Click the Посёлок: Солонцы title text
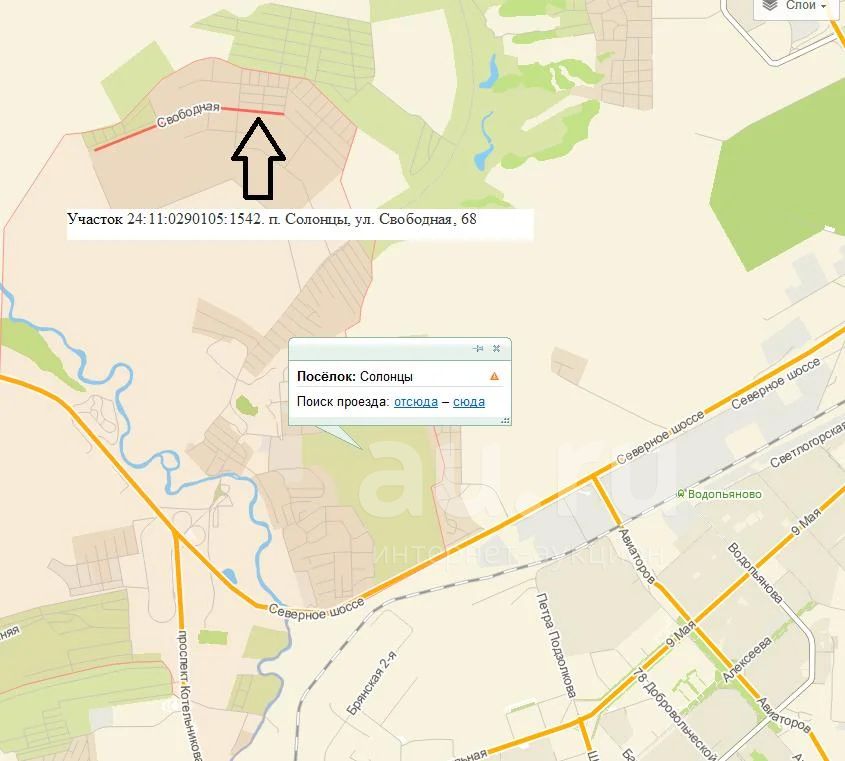The height and width of the screenshot is (761, 845). point(355,376)
